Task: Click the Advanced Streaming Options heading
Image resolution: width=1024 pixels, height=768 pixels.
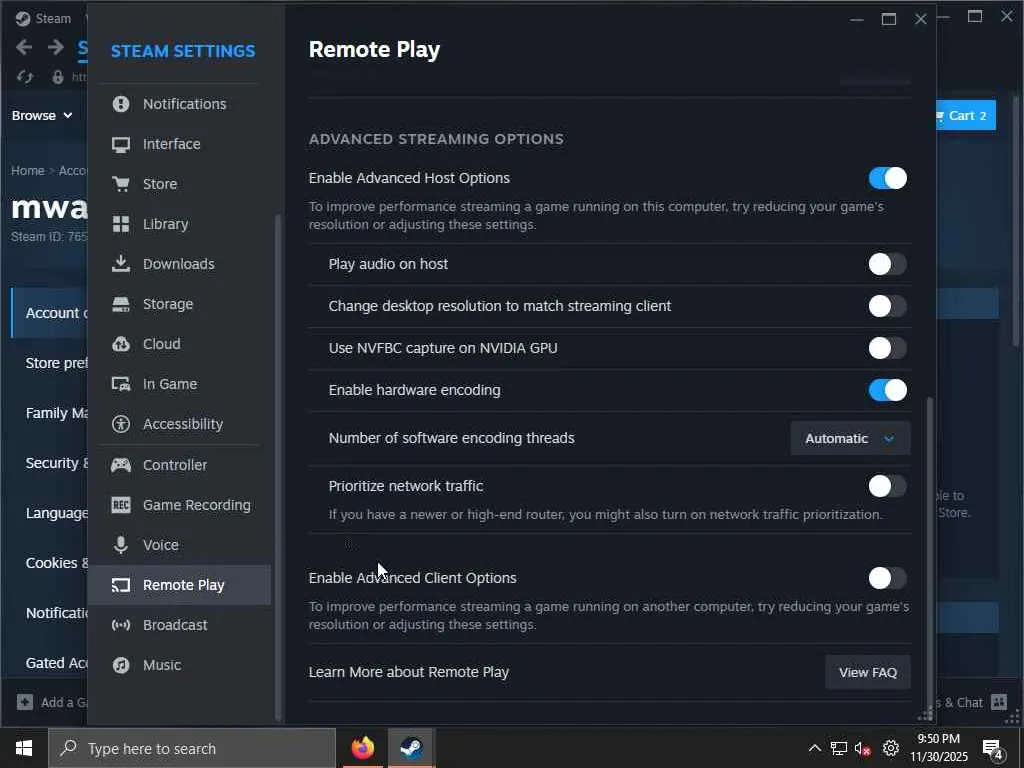Action: pyautogui.click(x=436, y=139)
